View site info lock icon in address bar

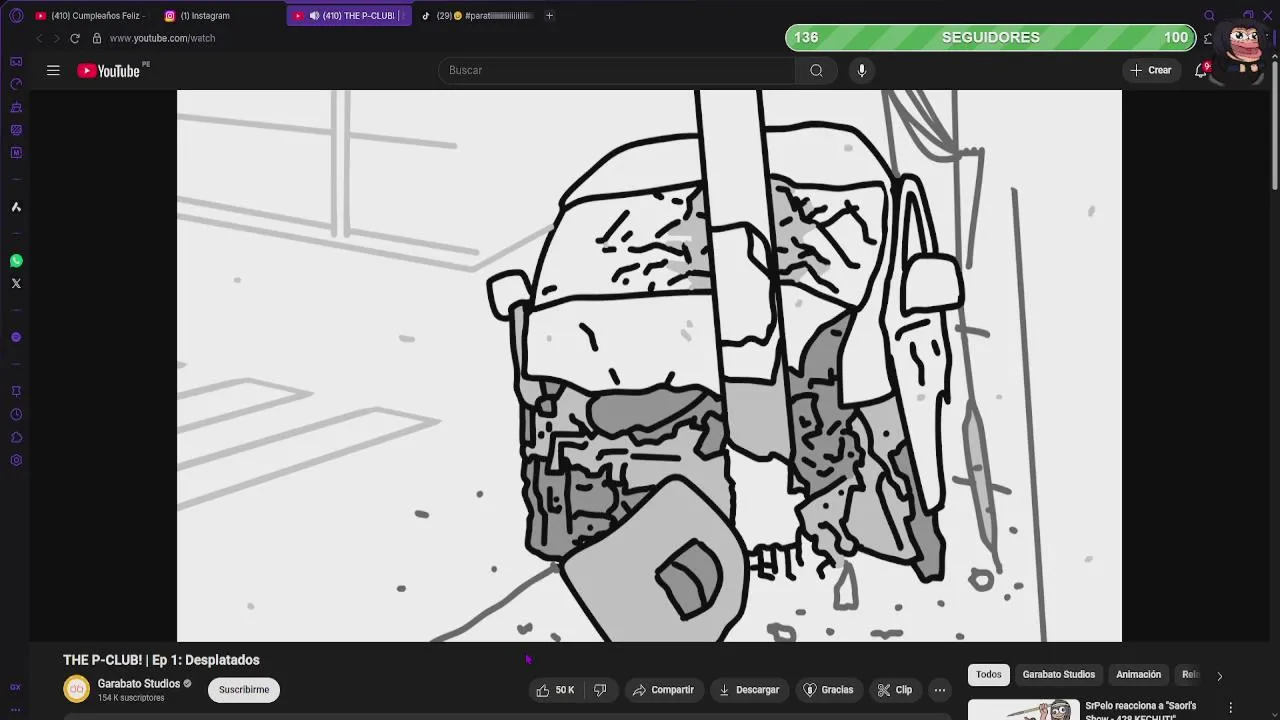(97, 38)
